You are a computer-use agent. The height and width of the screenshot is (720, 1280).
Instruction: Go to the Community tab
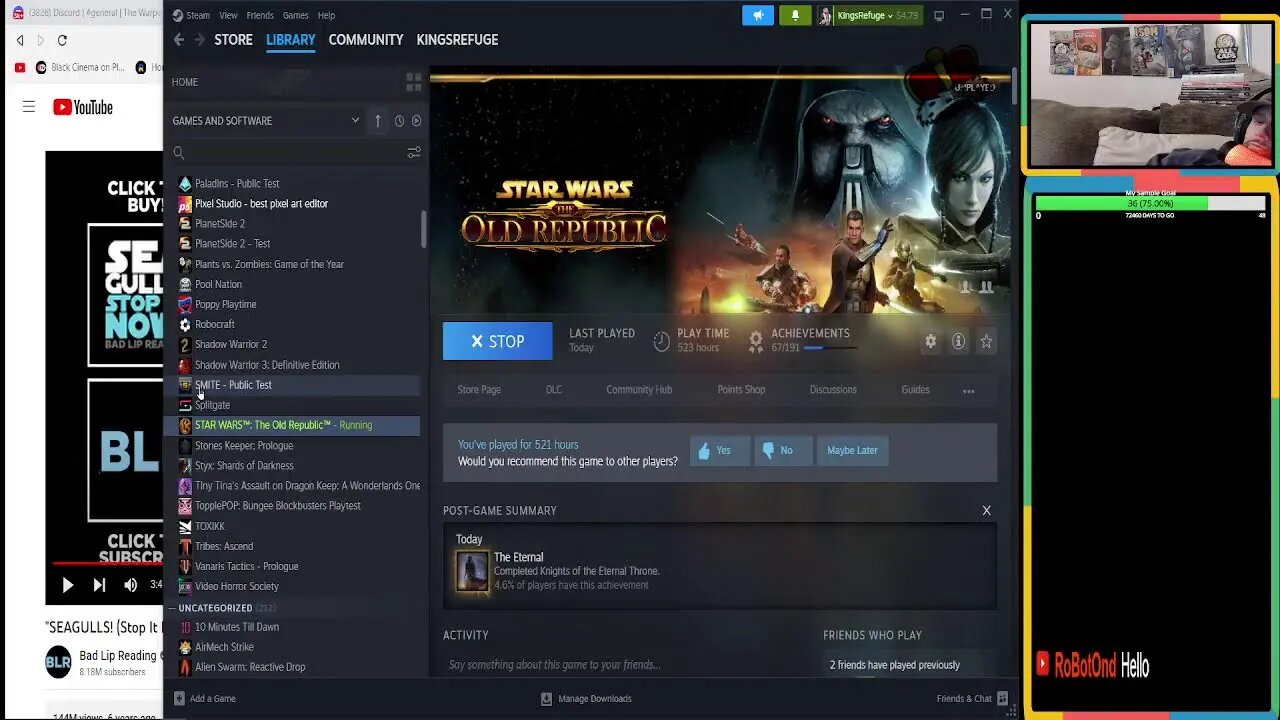tap(366, 40)
